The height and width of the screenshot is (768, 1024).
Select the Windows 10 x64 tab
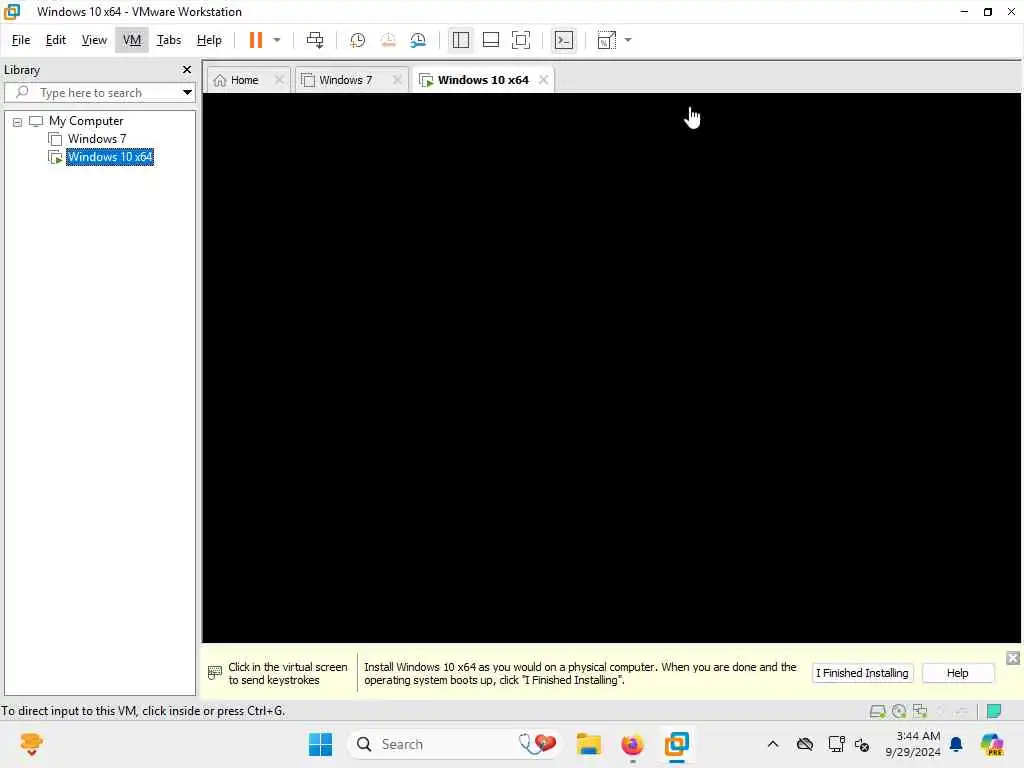coord(482,80)
